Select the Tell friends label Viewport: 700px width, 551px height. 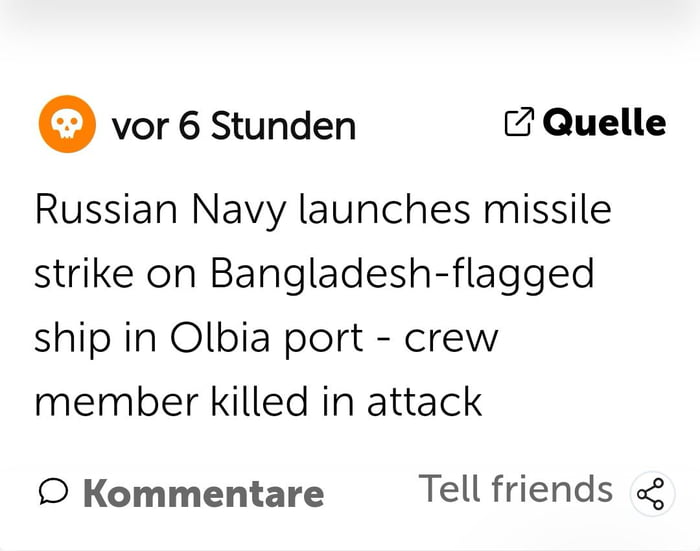click(x=515, y=489)
